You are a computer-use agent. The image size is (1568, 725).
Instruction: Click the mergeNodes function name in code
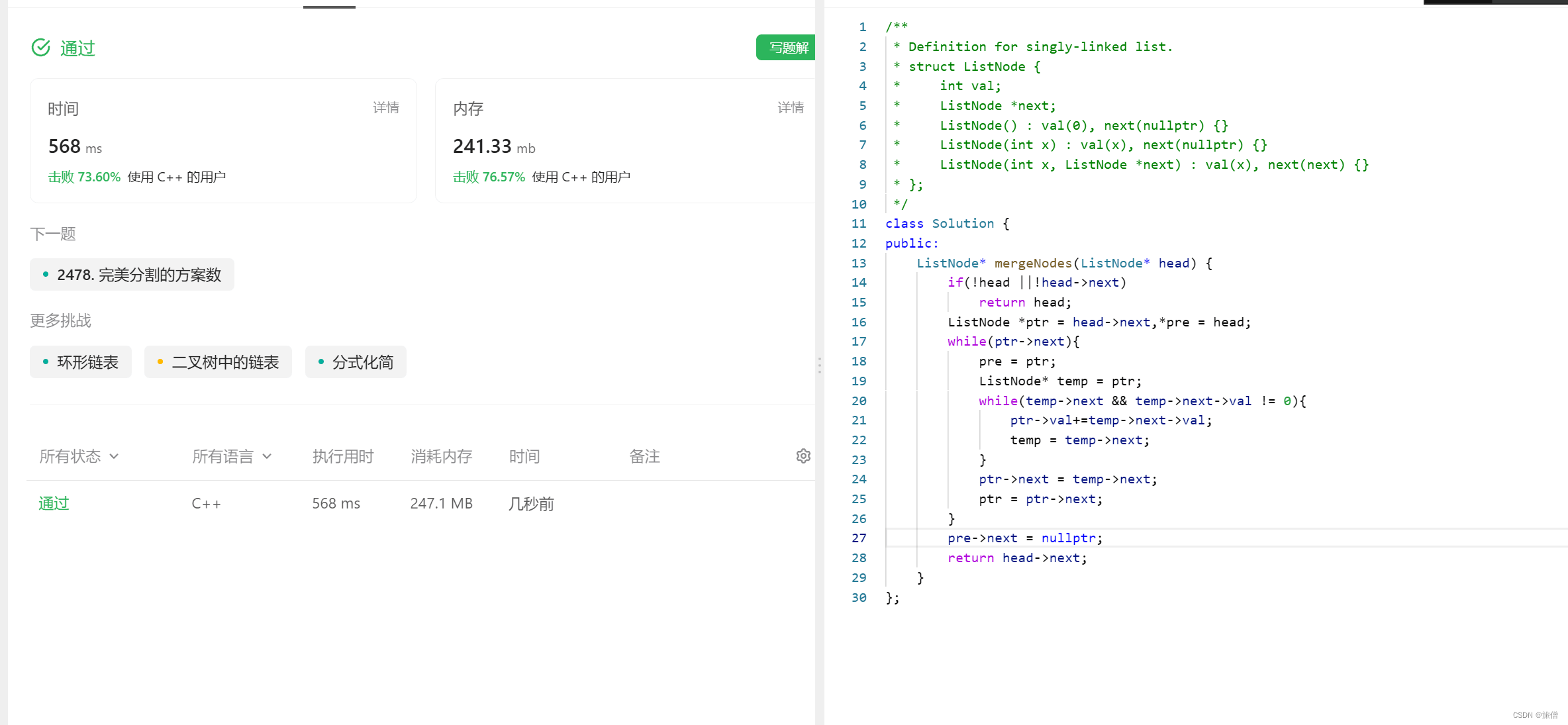pos(1033,264)
